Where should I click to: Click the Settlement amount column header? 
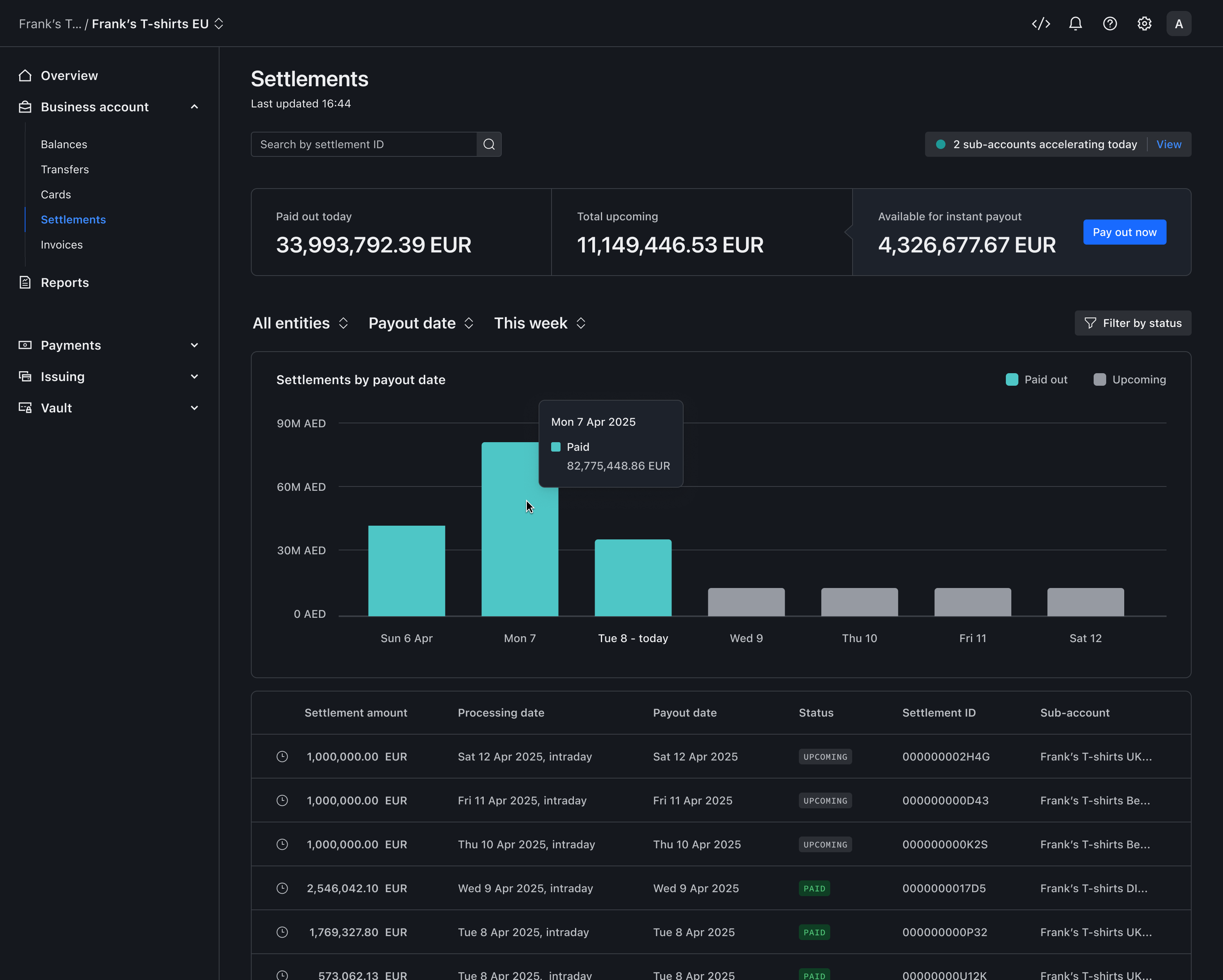tap(356, 713)
